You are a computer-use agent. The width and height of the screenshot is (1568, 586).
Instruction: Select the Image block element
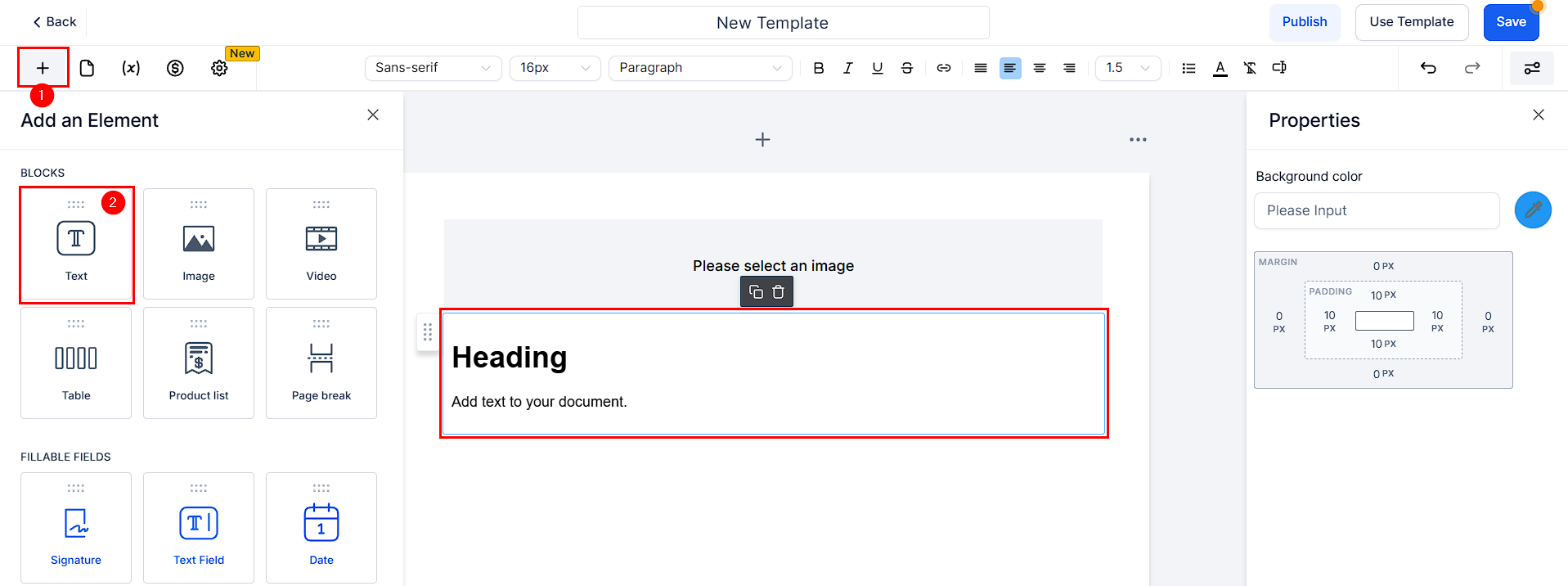point(199,244)
